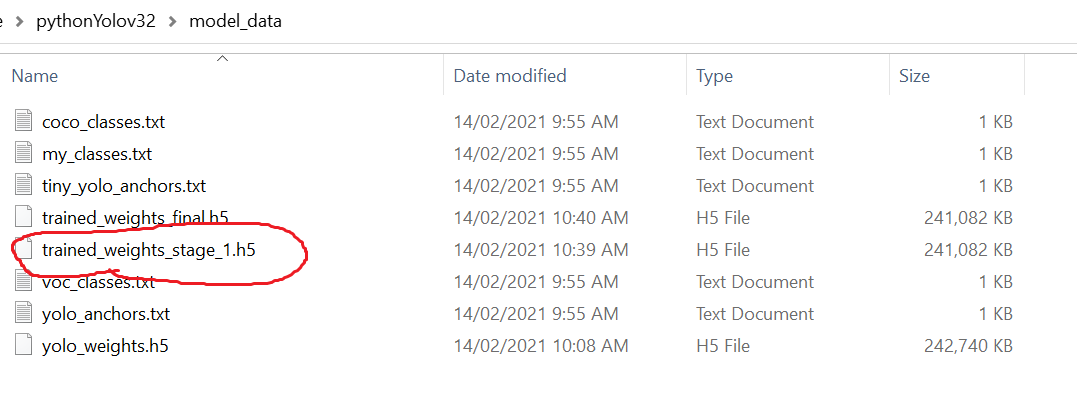Select the coco_classes.txt file icon
This screenshot has height=403, width=1077.
[24, 122]
